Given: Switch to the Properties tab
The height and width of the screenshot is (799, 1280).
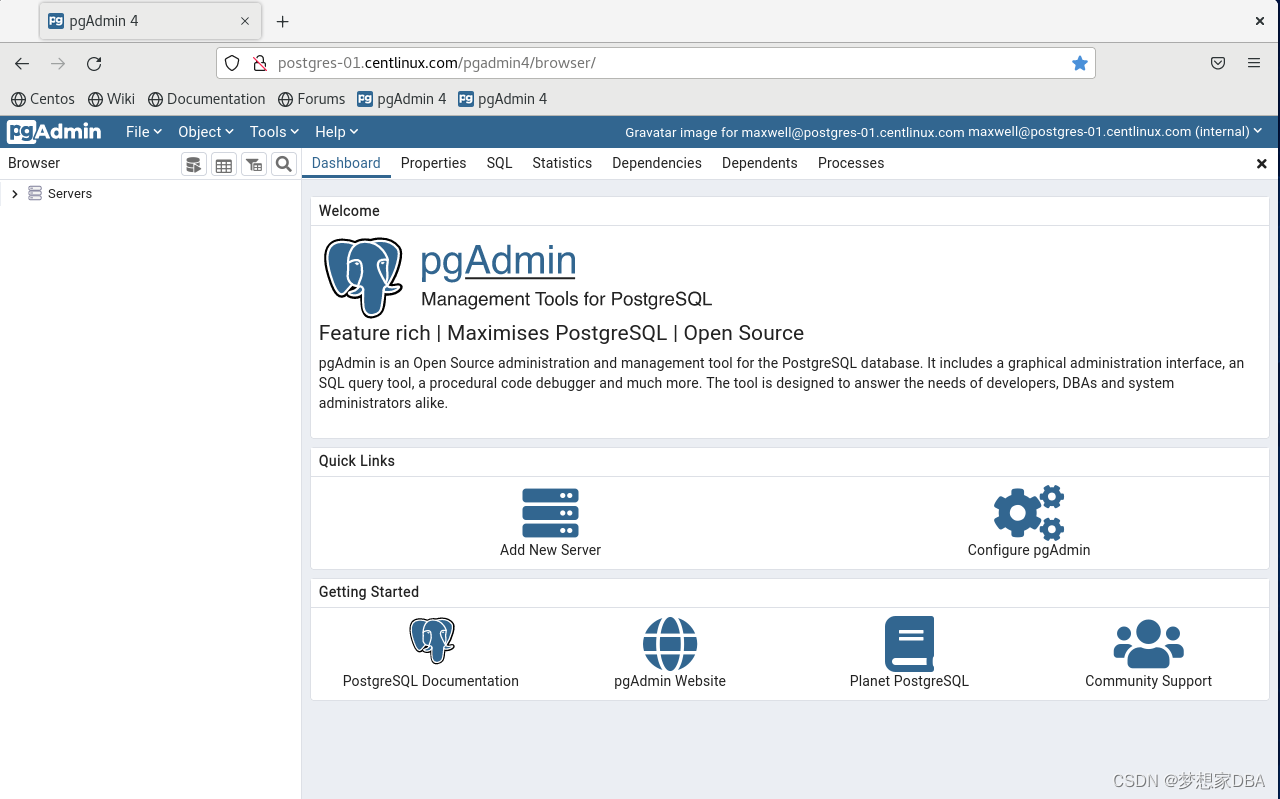Looking at the screenshot, I should (x=433, y=163).
